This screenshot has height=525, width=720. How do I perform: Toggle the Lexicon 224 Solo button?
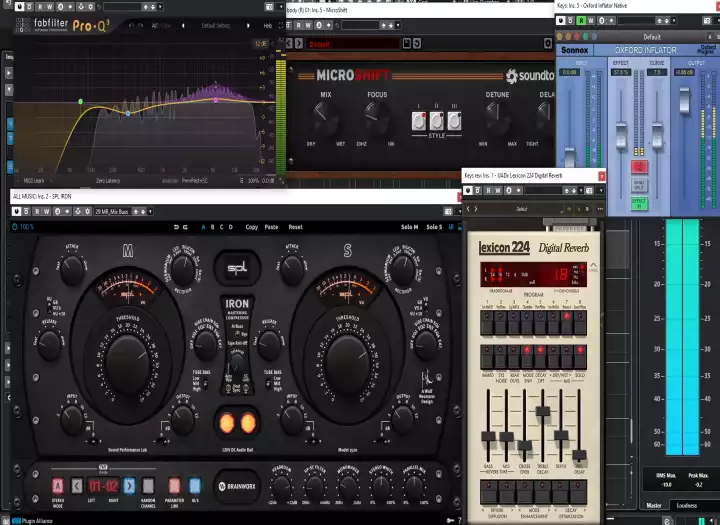(x=579, y=357)
